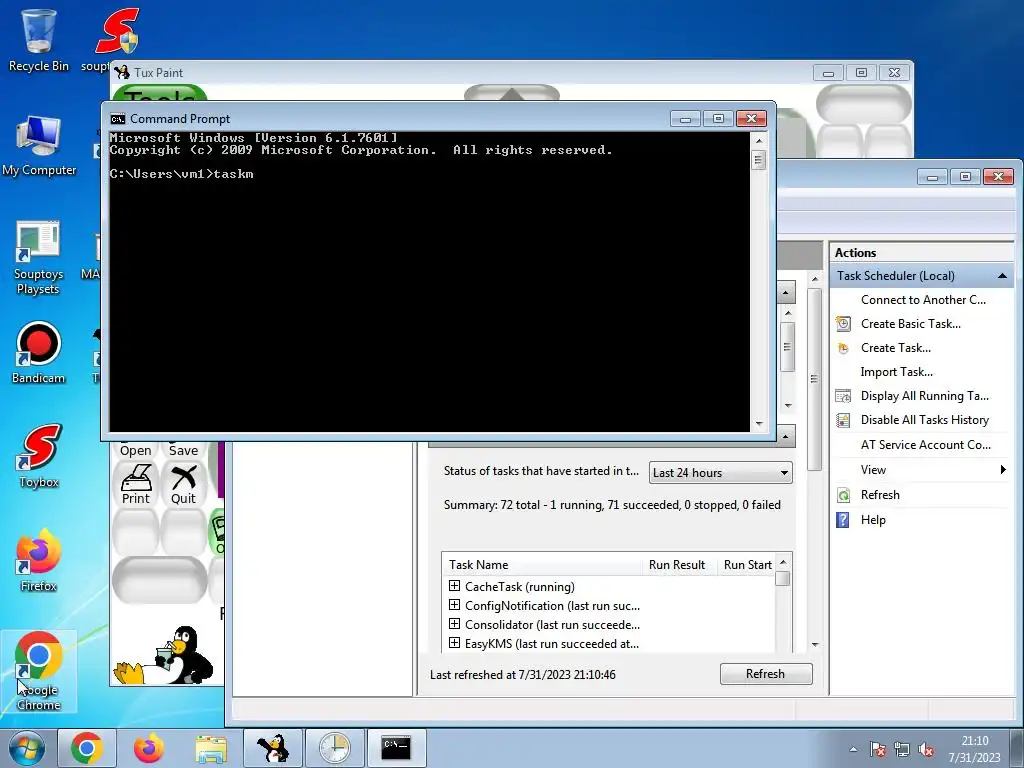This screenshot has width=1024, height=768.
Task: Click the Tux Paint title bar icon
Action: click(122, 72)
